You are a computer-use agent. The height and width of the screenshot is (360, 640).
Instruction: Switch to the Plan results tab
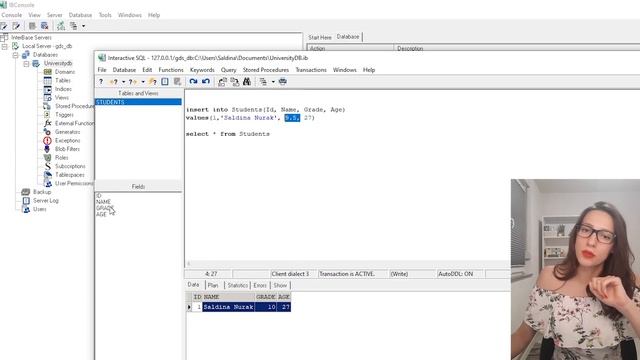[213, 285]
